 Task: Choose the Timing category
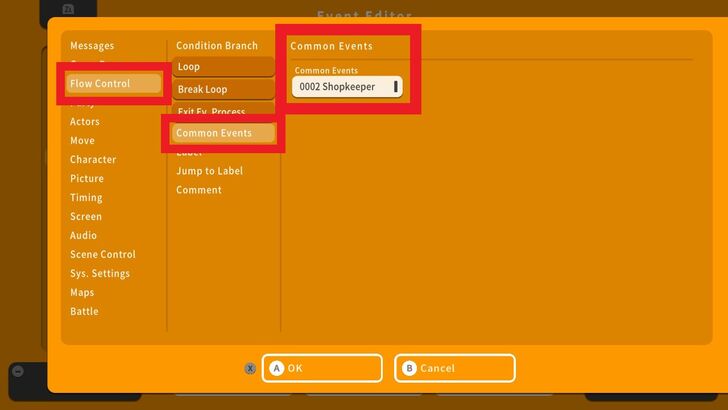pos(86,198)
